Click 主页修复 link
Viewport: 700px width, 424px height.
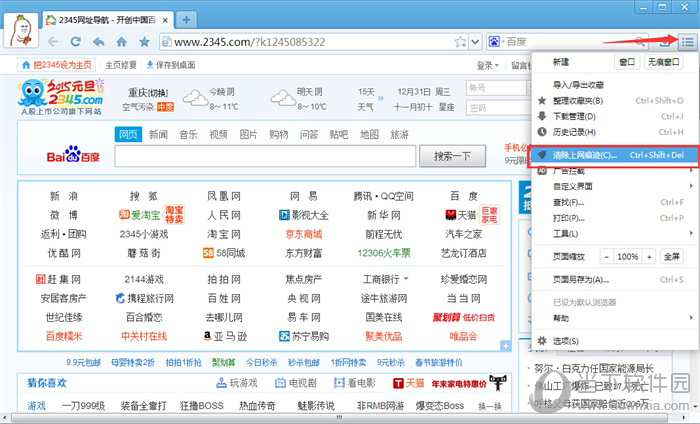click(121, 65)
